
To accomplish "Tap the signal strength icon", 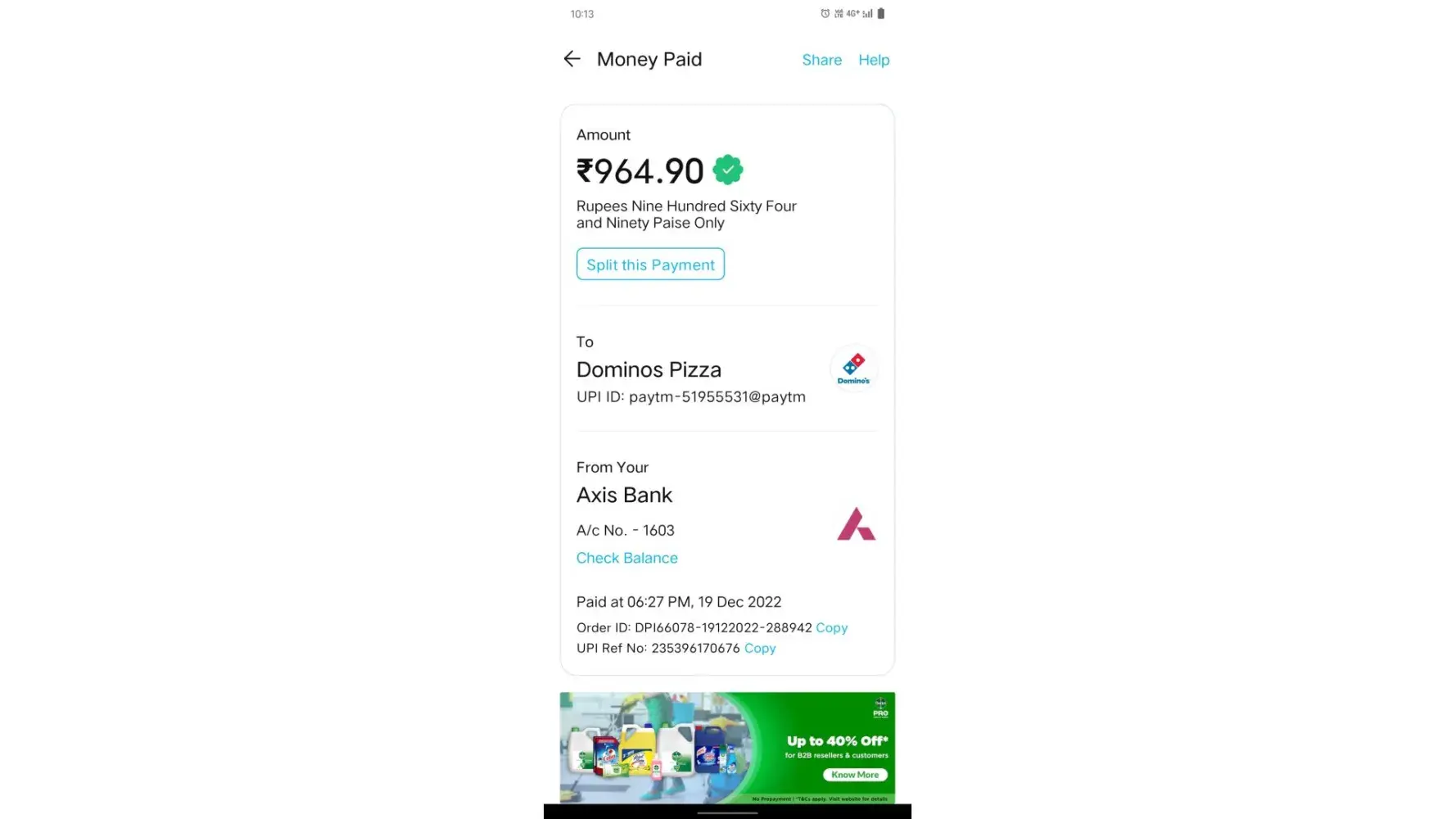I will (867, 14).
